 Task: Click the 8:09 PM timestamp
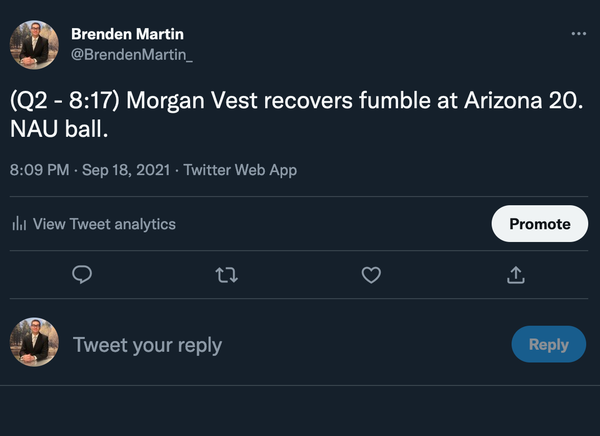pyautogui.click(x=39, y=170)
